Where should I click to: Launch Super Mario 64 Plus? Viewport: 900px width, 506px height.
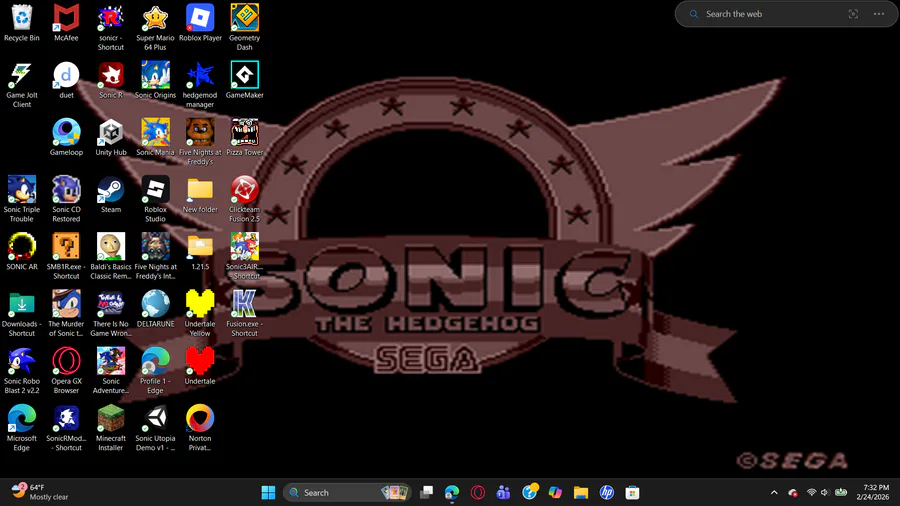coord(156,28)
